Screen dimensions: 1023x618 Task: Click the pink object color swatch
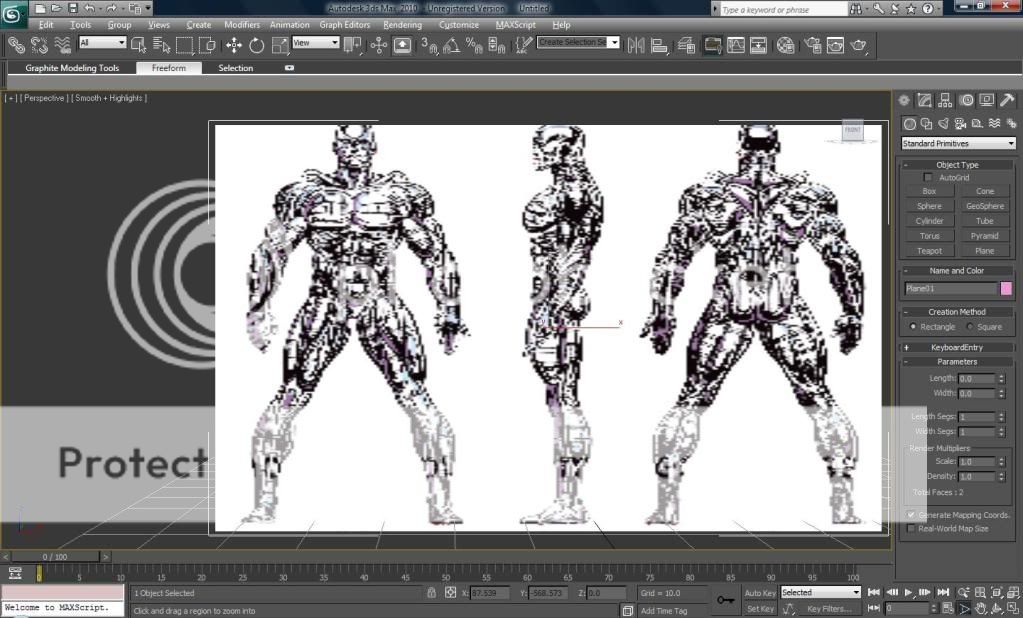tap(1006, 289)
